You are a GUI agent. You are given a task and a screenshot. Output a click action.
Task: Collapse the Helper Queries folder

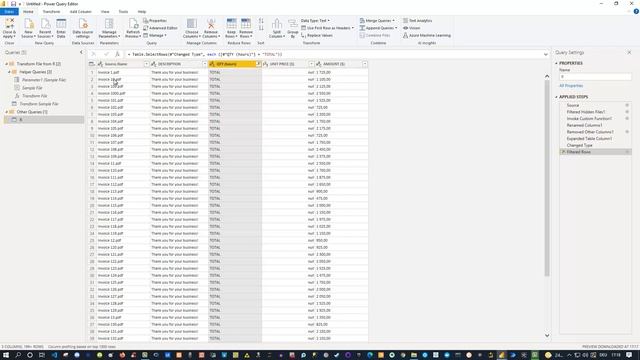coord(9,72)
